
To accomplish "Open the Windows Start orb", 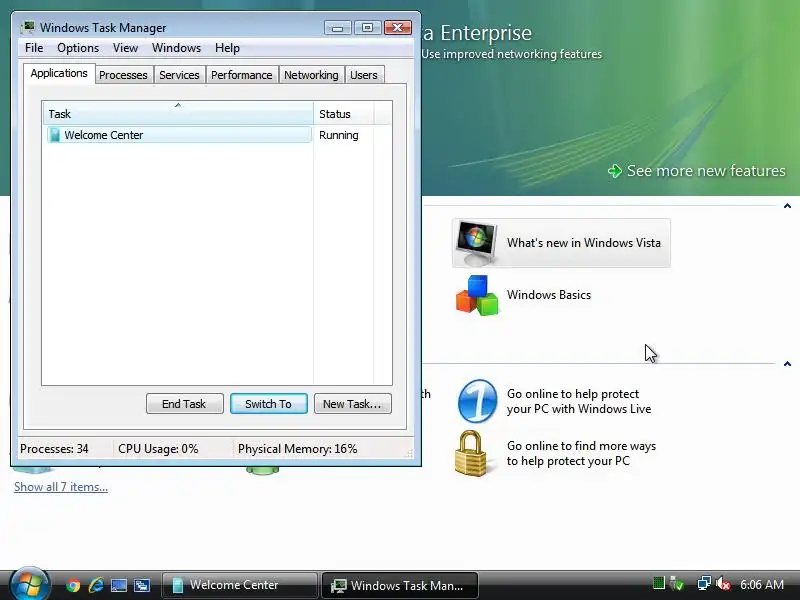I will 29,584.
